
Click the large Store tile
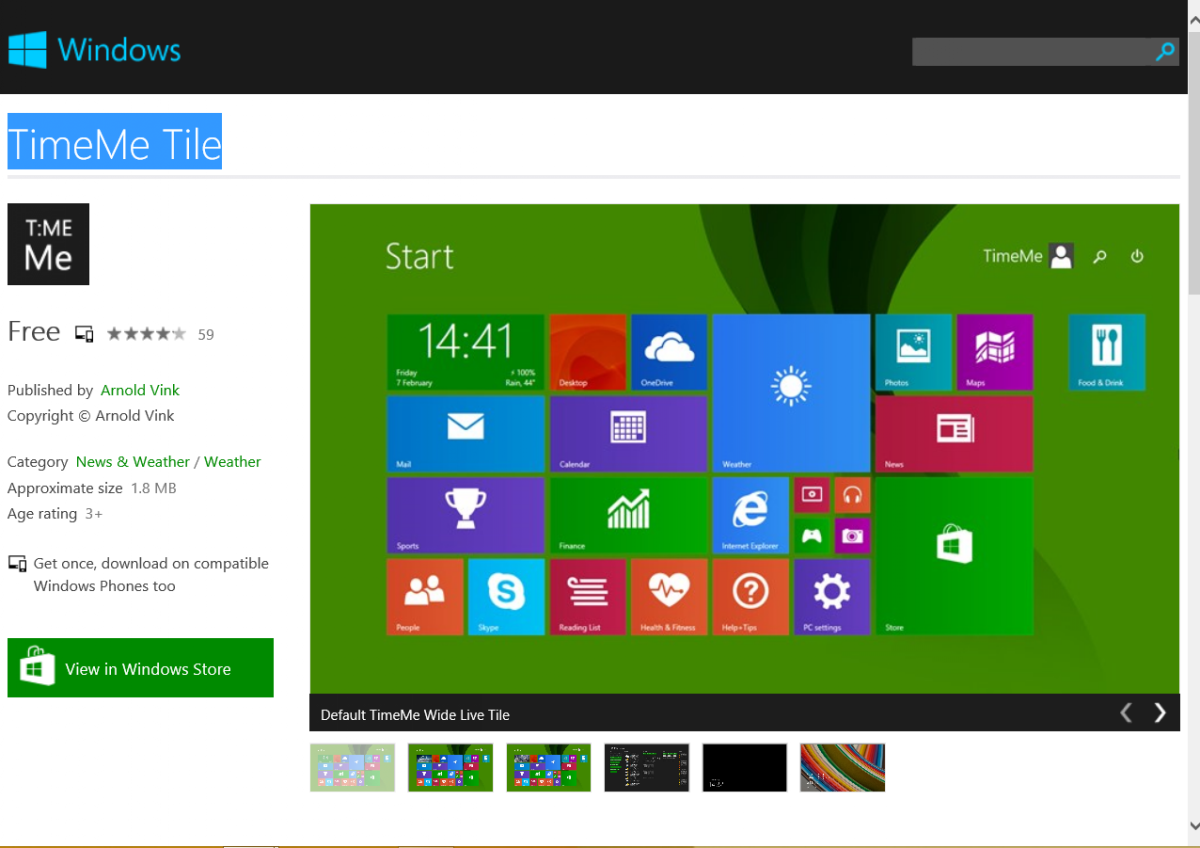pos(954,556)
